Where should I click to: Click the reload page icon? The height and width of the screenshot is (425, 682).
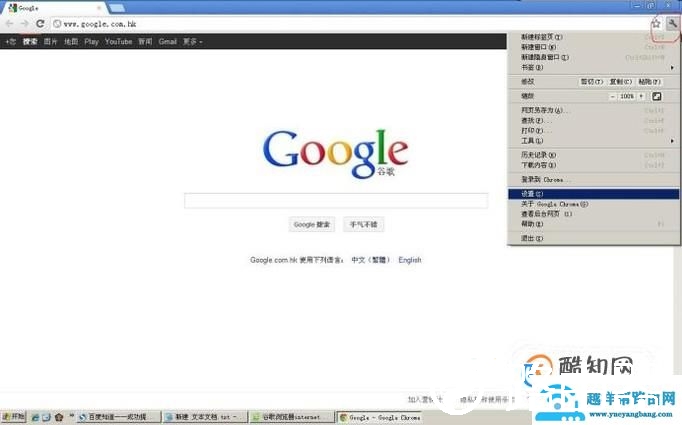(40, 23)
